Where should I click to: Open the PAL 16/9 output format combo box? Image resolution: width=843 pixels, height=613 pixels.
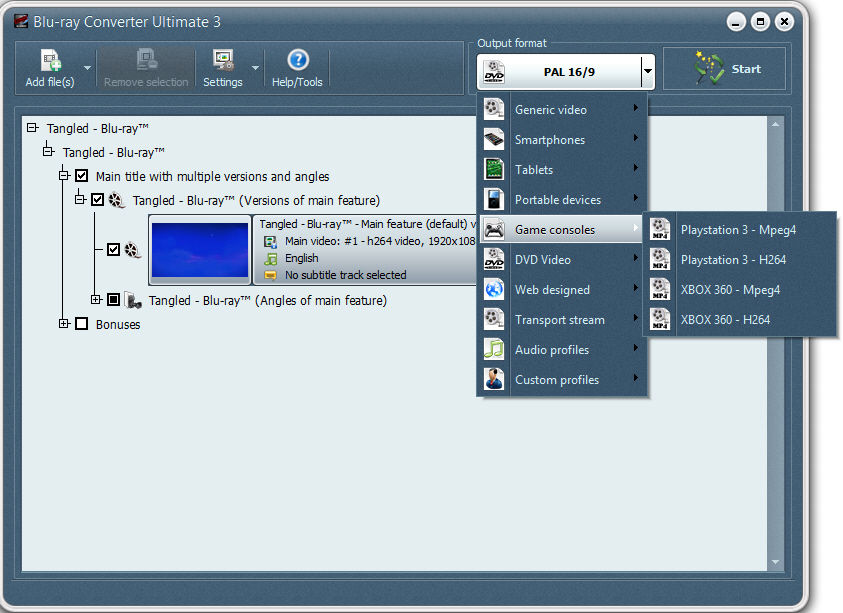[x=566, y=72]
